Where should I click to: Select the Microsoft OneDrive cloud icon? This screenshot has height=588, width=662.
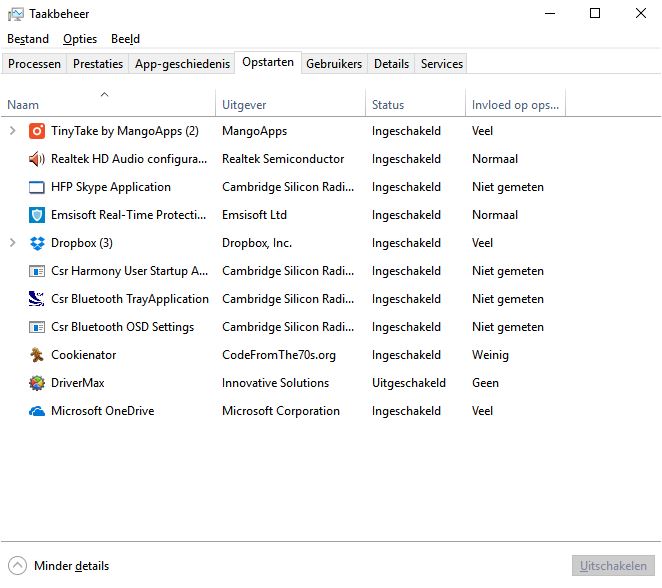coord(37,411)
